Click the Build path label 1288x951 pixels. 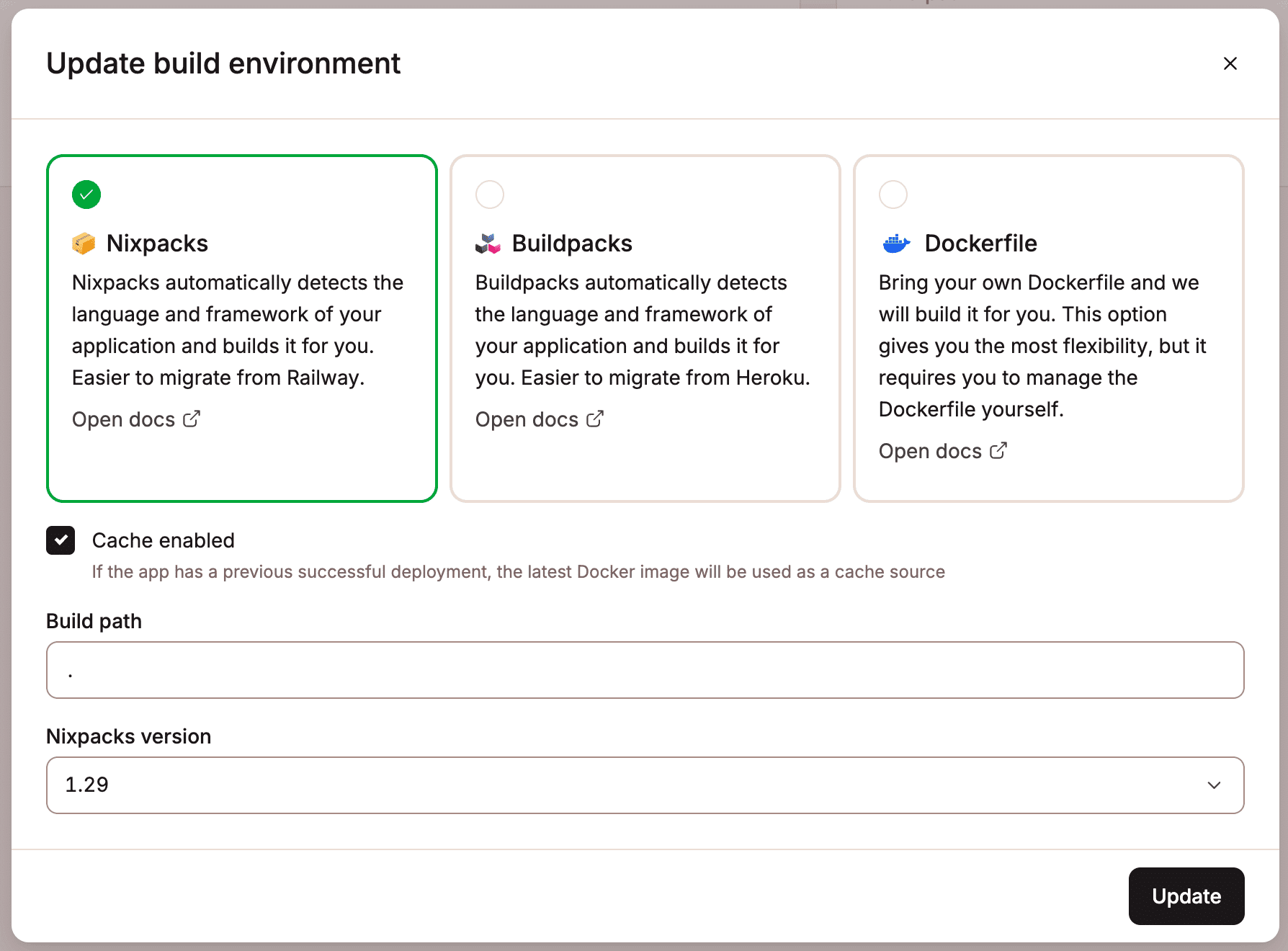point(94,621)
